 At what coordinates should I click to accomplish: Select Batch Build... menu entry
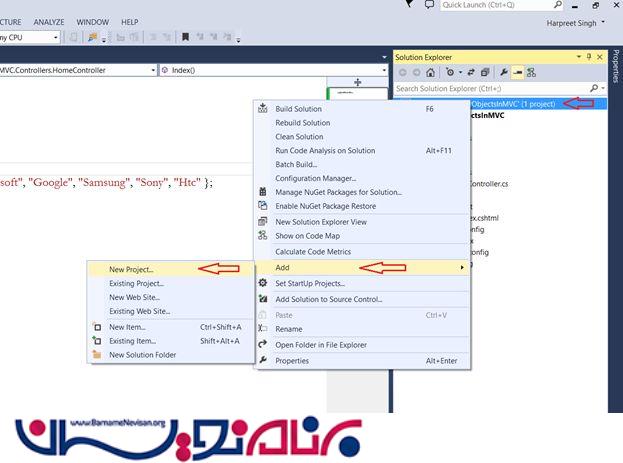pos(362,165)
